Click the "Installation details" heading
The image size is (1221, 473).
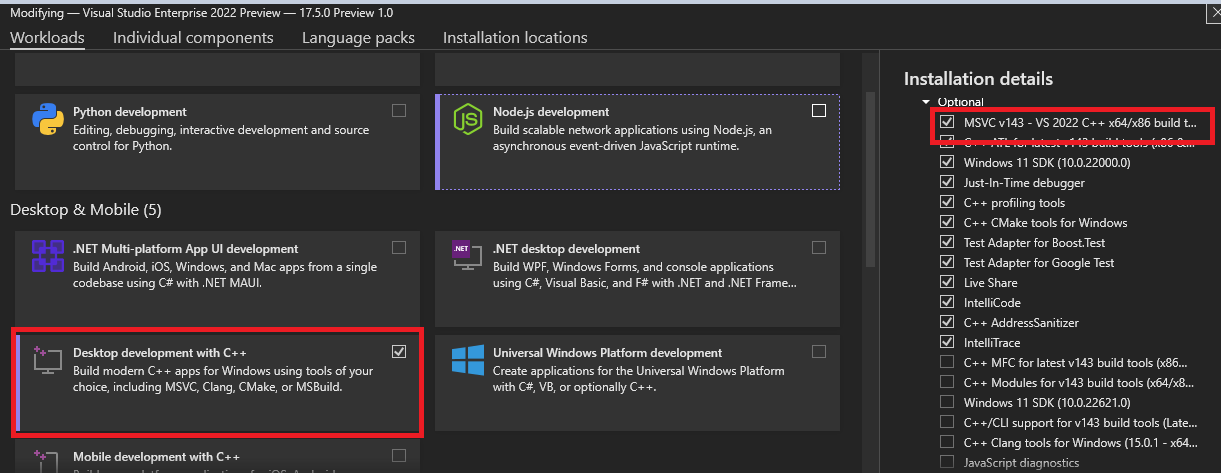point(978,79)
